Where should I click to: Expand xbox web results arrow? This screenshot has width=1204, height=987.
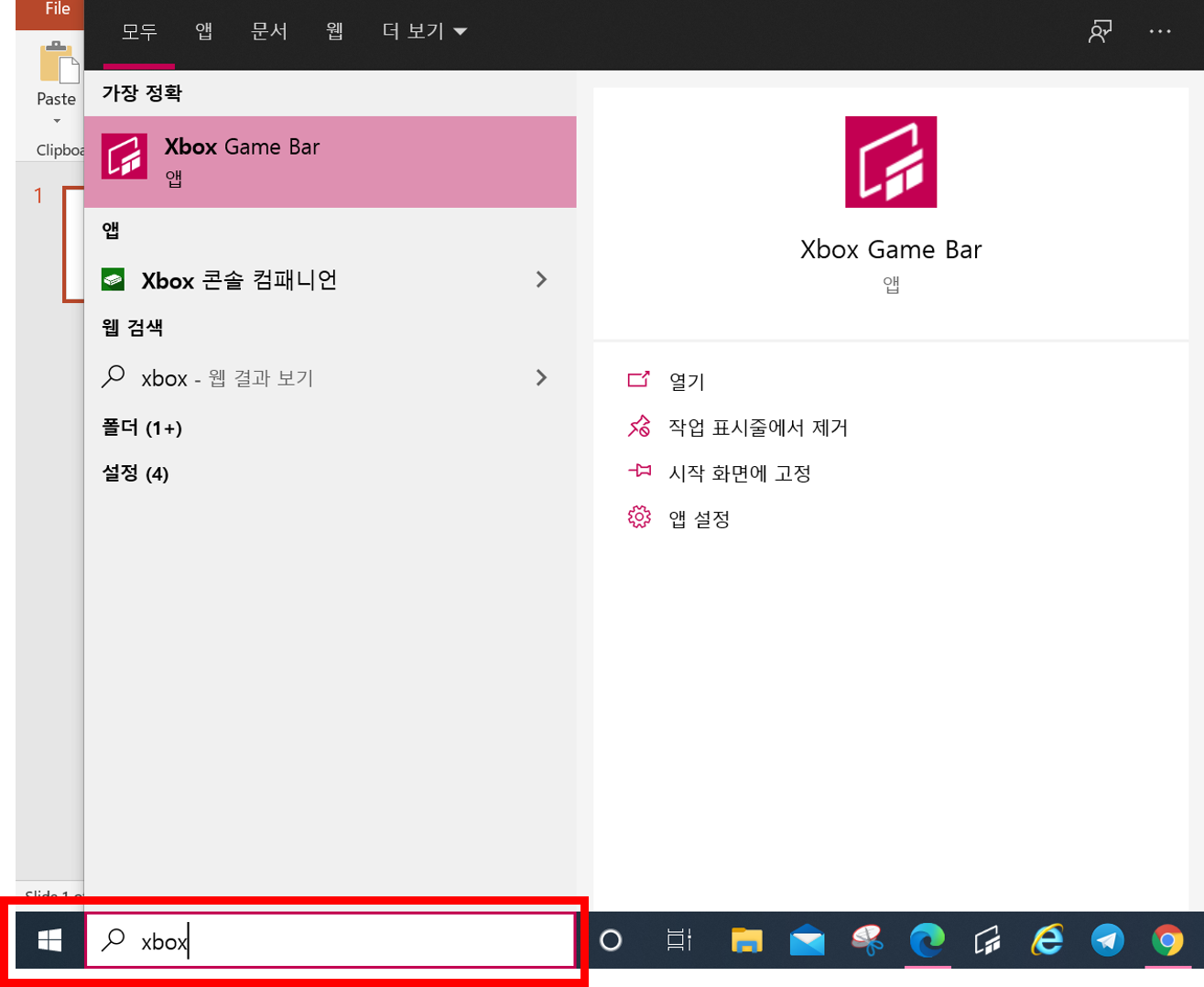pyautogui.click(x=541, y=377)
